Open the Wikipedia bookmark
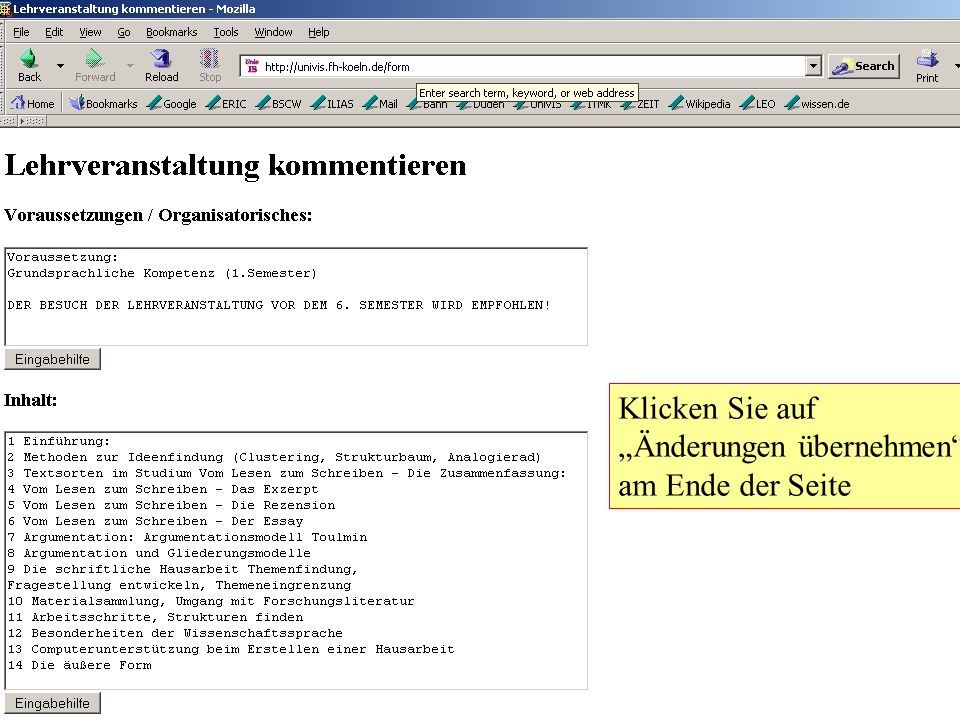 [x=700, y=103]
